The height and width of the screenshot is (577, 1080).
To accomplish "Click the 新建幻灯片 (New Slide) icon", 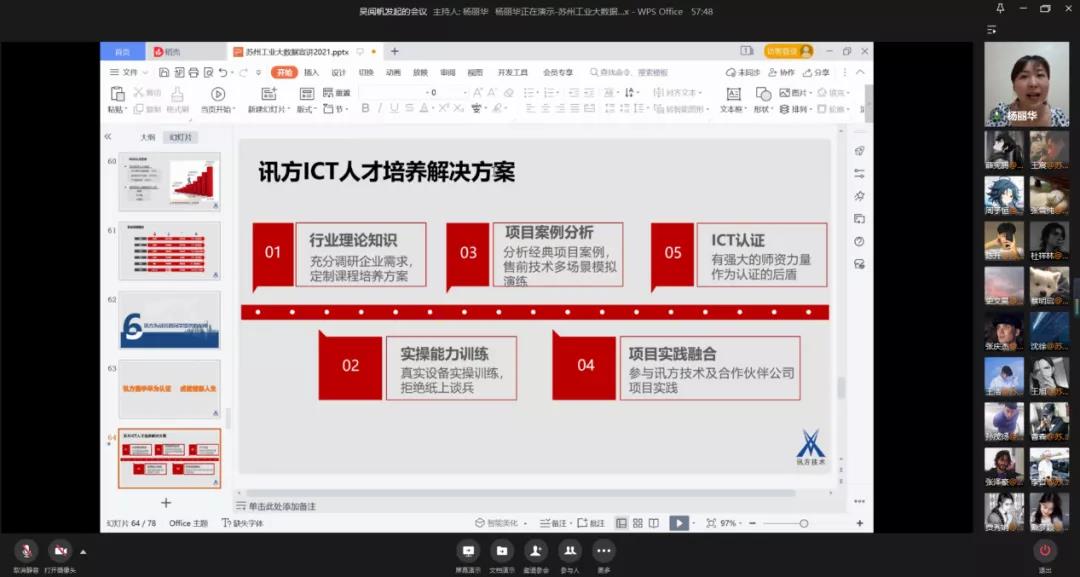I will tap(267, 94).
